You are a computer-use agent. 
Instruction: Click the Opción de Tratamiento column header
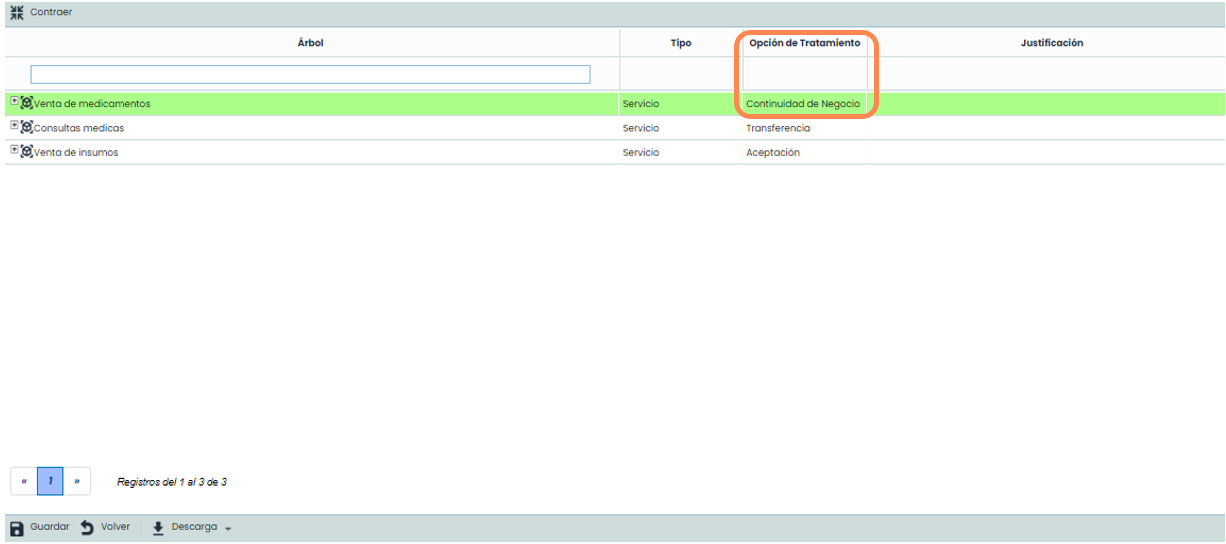(804, 43)
